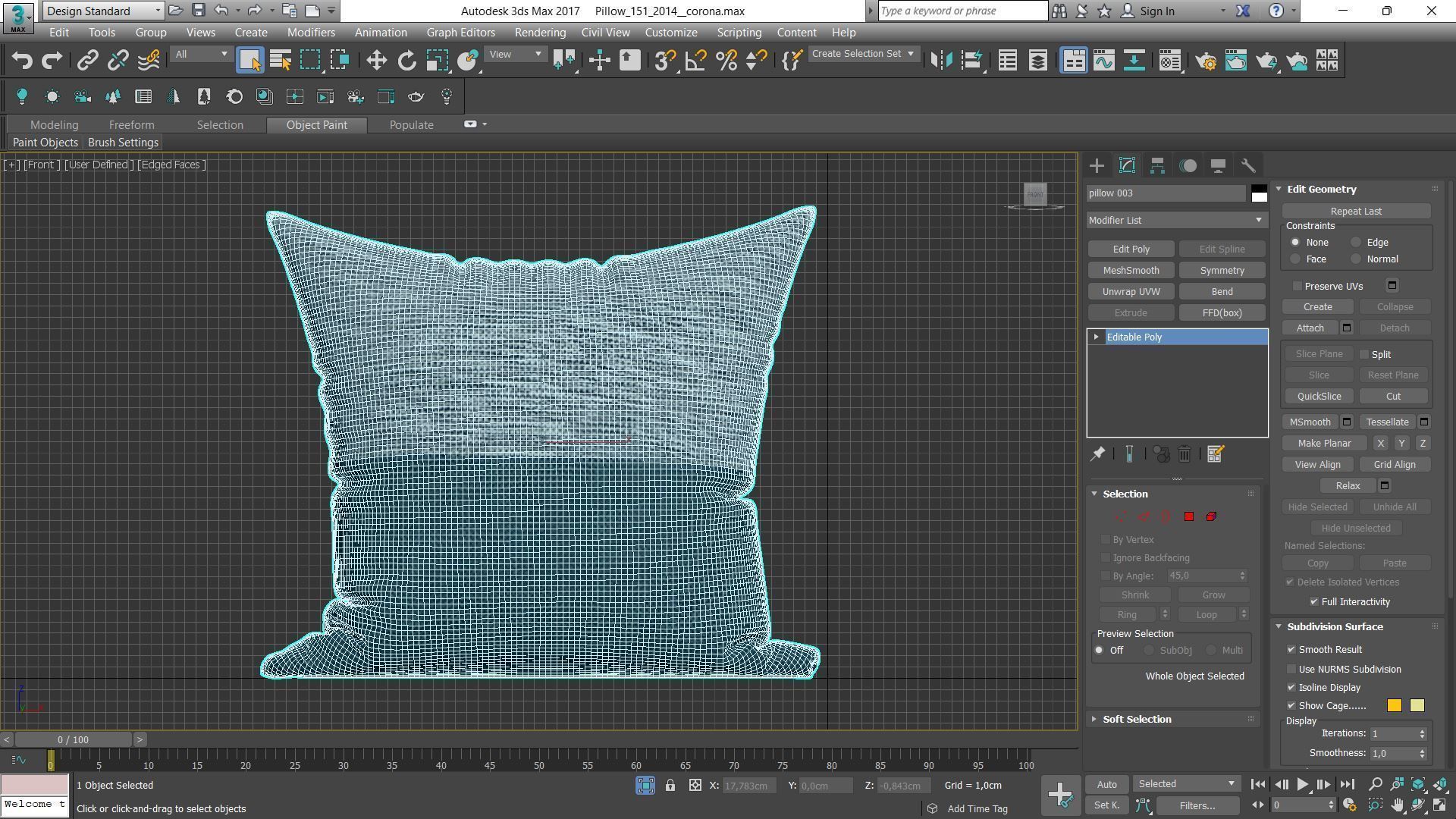
Task: Open the Design Standard workspace dropdown
Action: point(103,11)
